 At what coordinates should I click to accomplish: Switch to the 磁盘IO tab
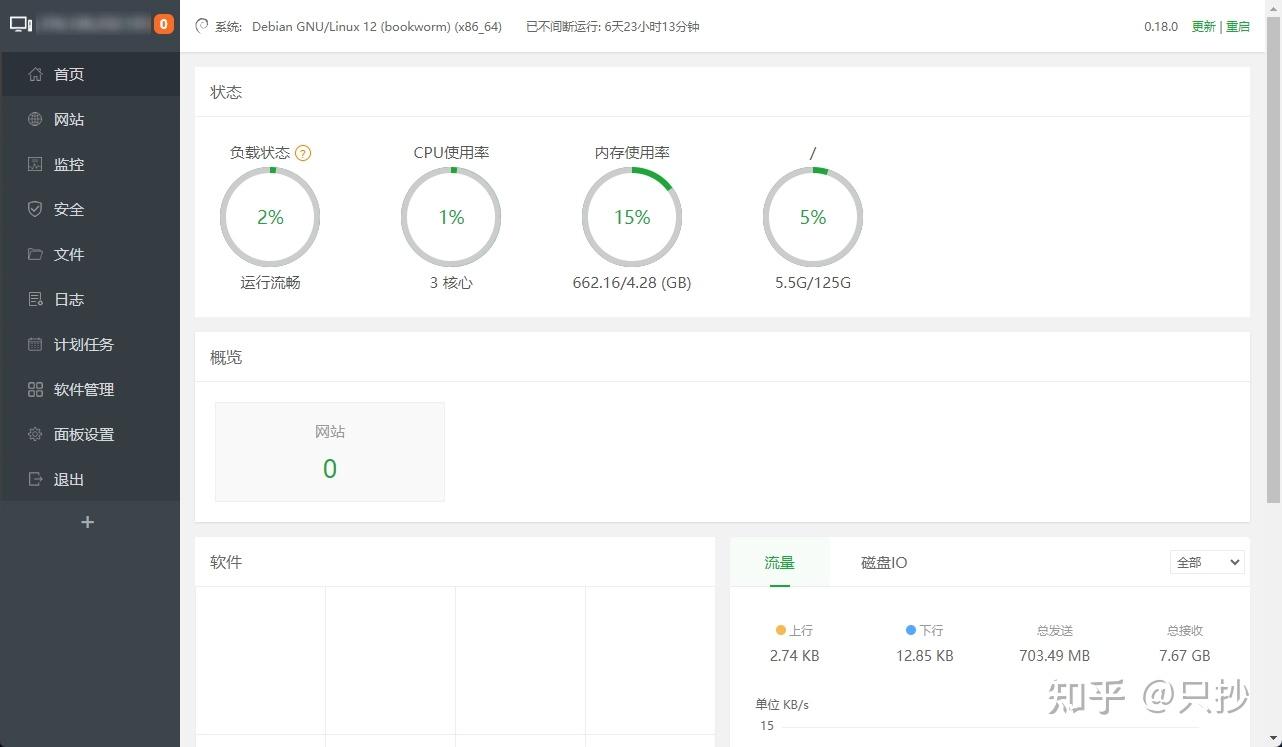[x=884, y=562]
